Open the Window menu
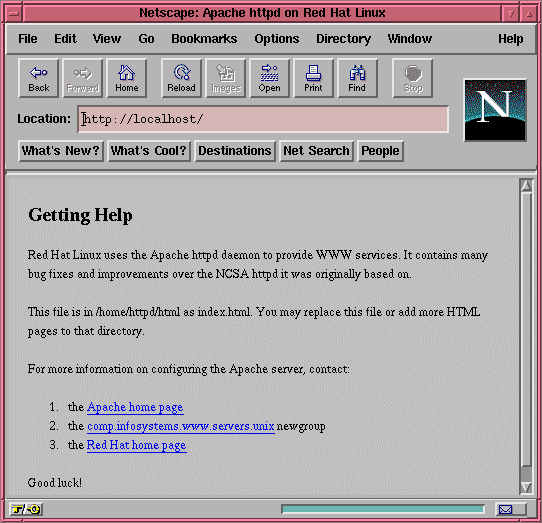Viewport: 542px width, 523px height. pos(410,39)
